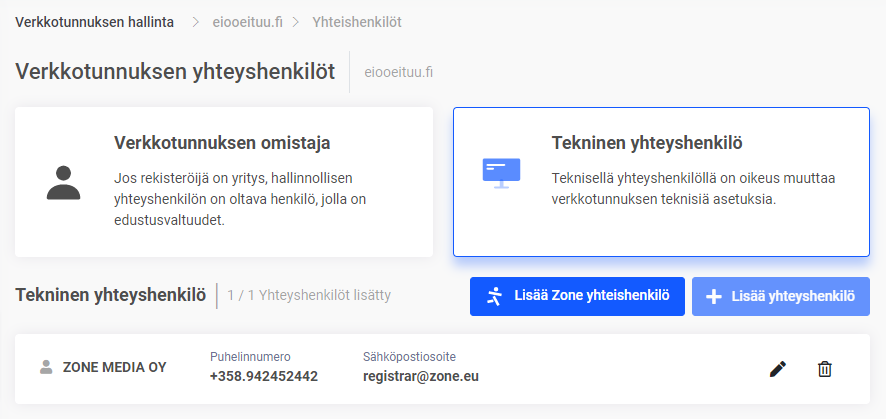Click the ZONE MEDIA OY contact name
Viewport: 886px width, 419px height.
point(114,367)
